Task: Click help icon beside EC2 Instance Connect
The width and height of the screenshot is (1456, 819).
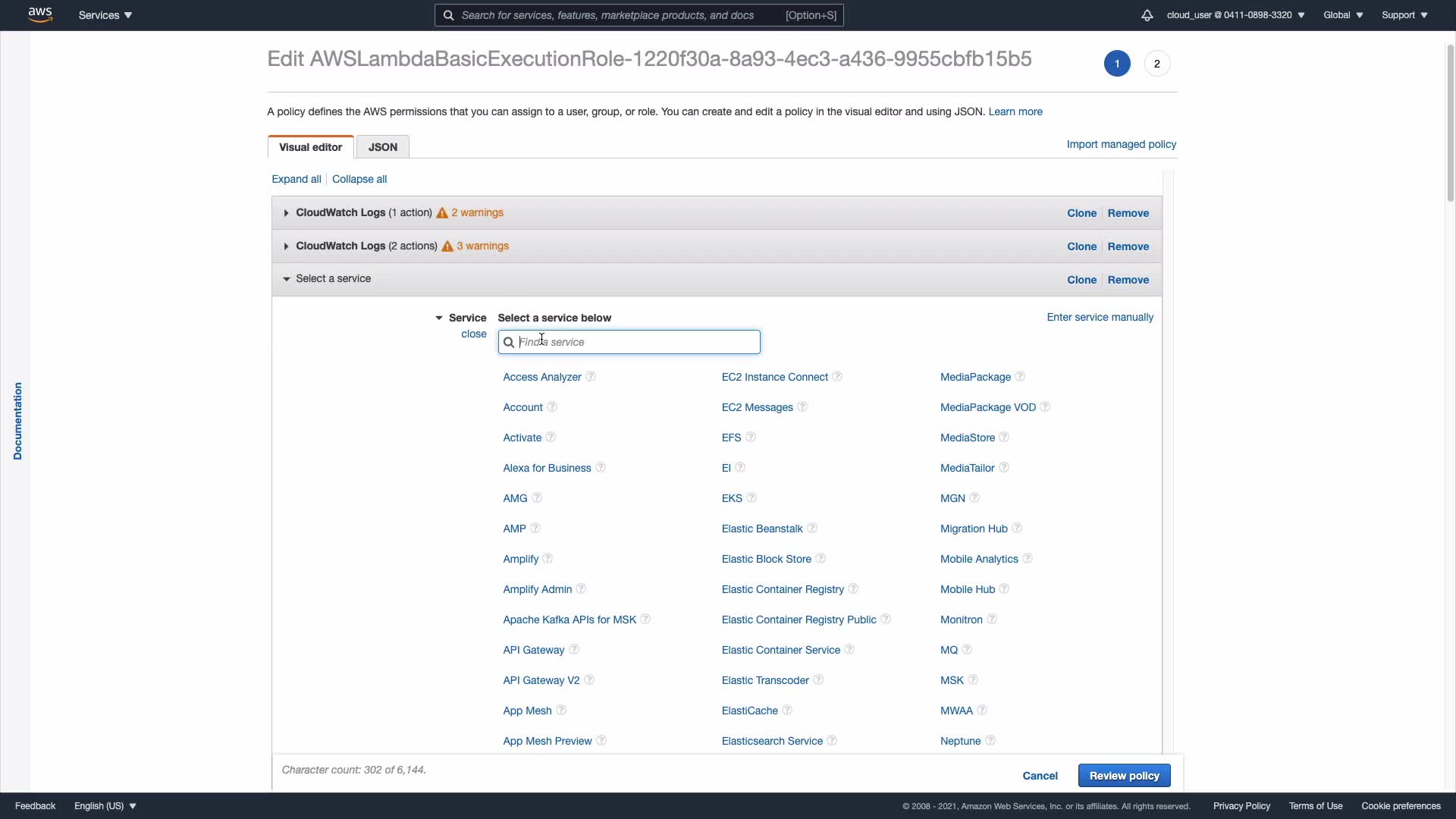Action: click(837, 377)
